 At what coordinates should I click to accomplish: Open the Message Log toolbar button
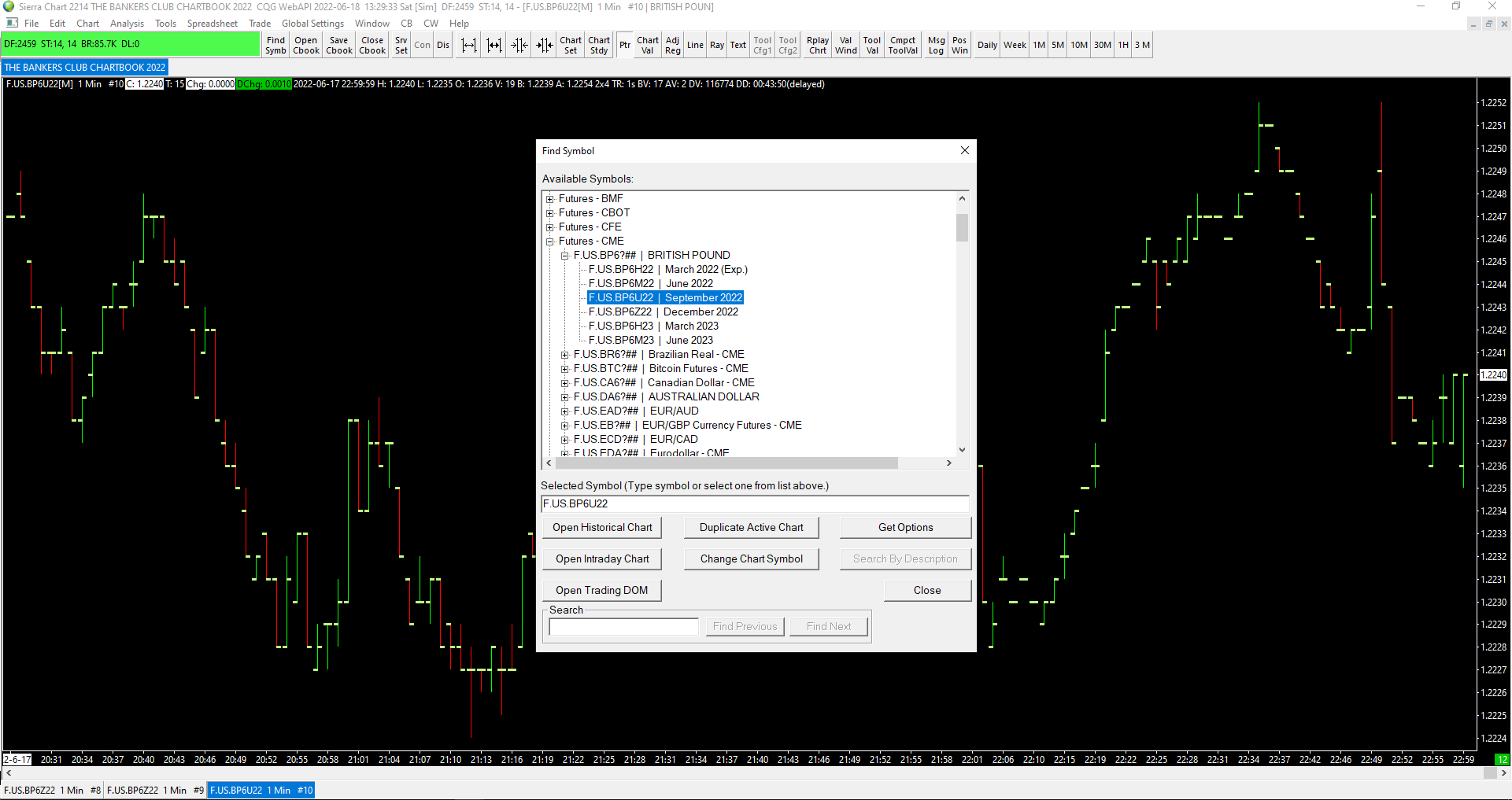coord(936,46)
